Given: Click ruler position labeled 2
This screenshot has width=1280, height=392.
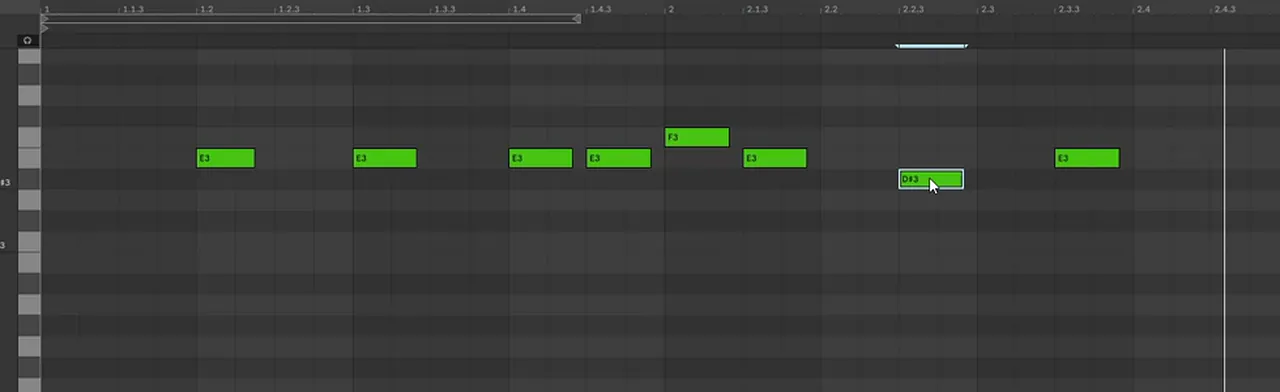Looking at the screenshot, I should coord(671,9).
